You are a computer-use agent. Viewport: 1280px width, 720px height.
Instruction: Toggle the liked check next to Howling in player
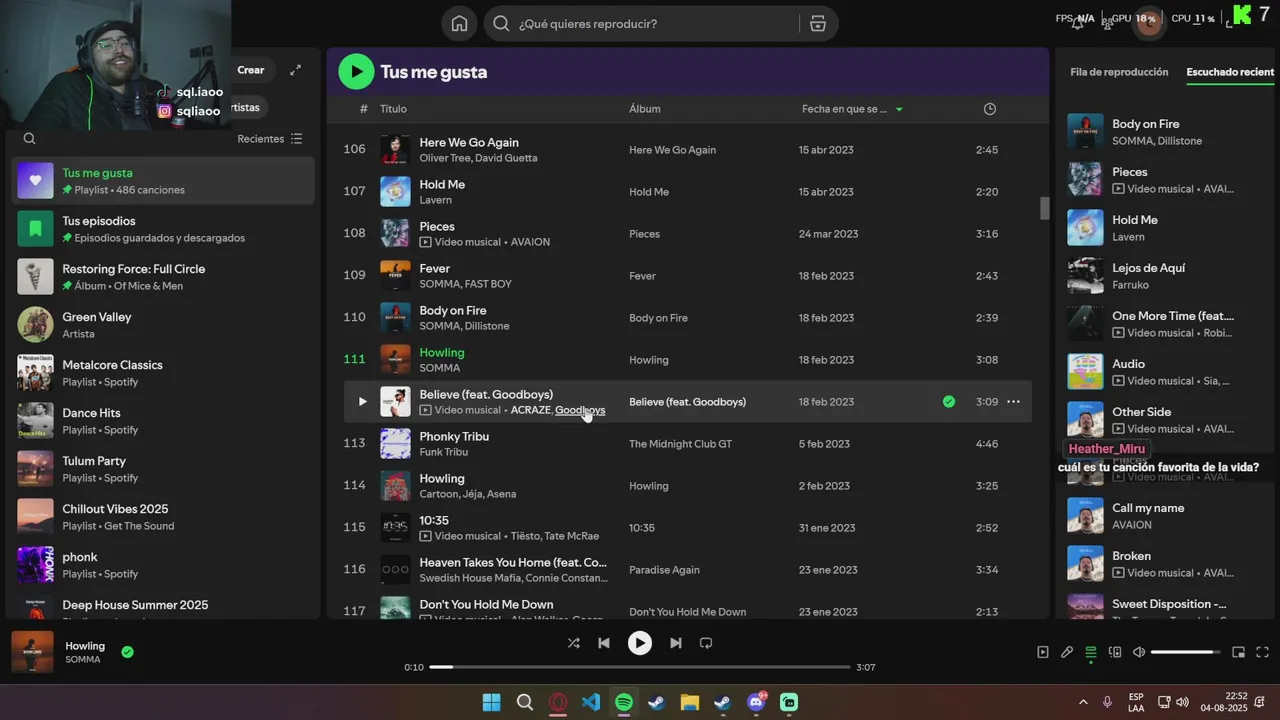[127, 652]
